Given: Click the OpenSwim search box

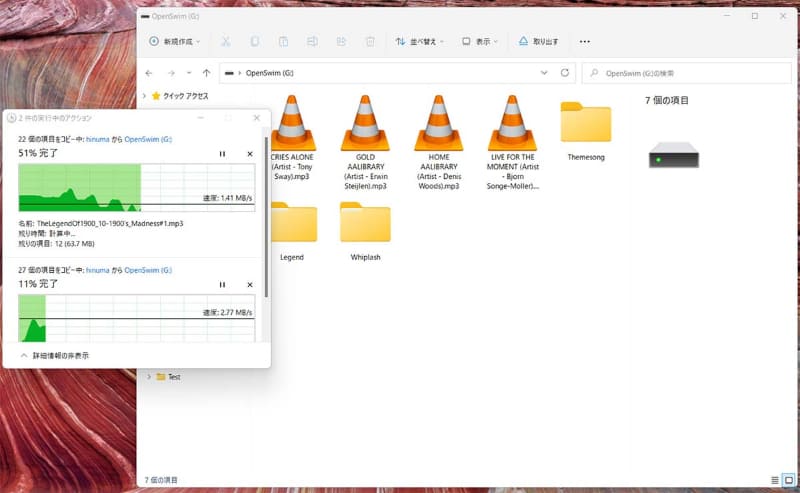Looking at the screenshot, I should [687, 73].
